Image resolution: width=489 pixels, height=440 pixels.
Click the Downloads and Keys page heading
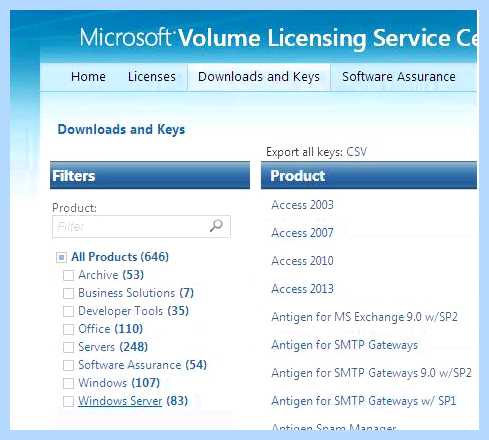[x=121, y=130]
